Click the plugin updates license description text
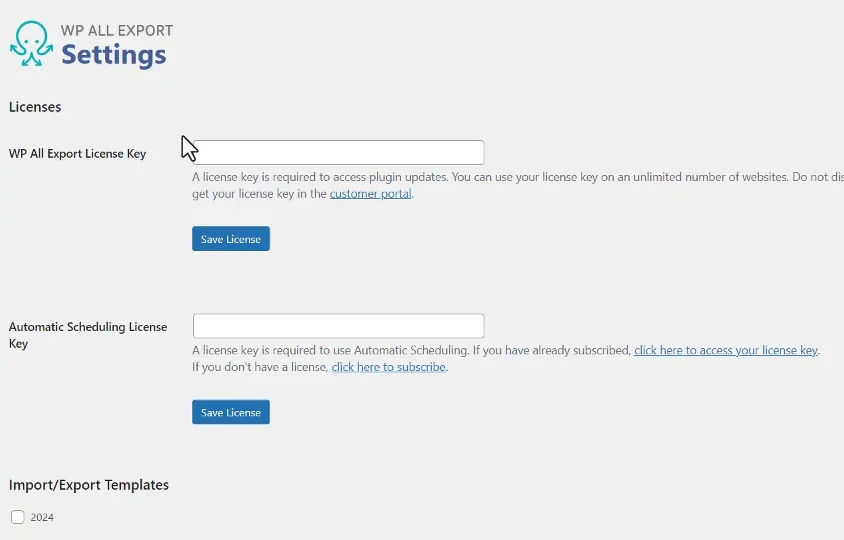Screen dimensions: 844x540 [500, 177]
